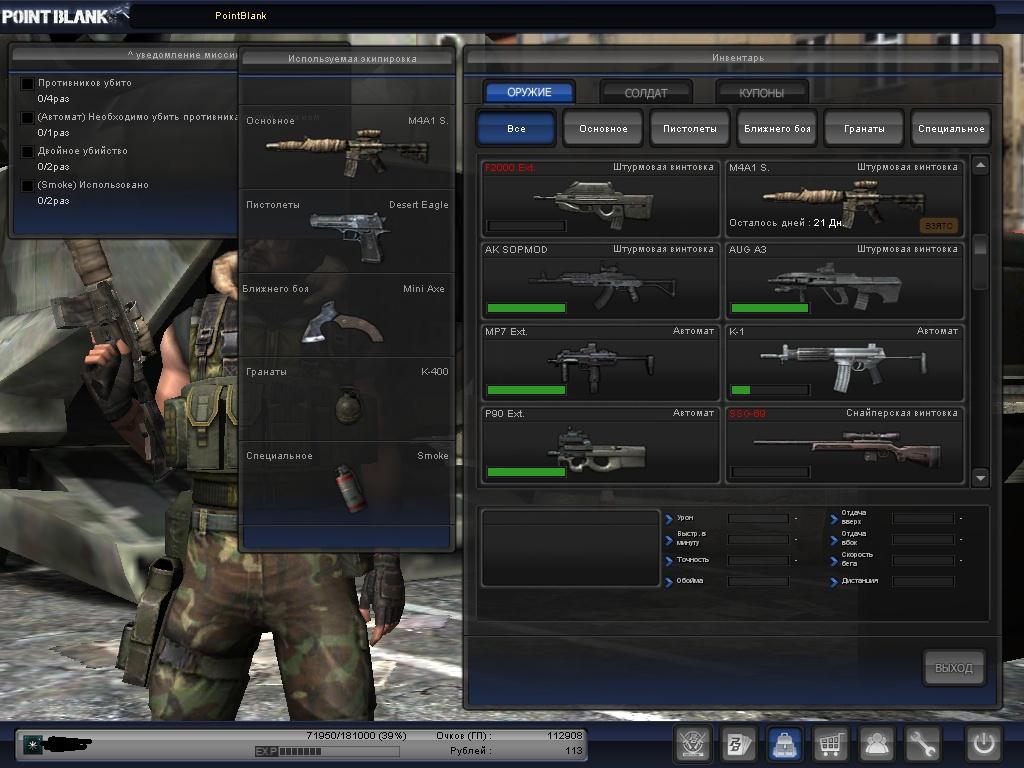This screenshot has height=768, width=1024.
Task: Select the equipped Mini Axe melee slot
Action: point(346,318)
